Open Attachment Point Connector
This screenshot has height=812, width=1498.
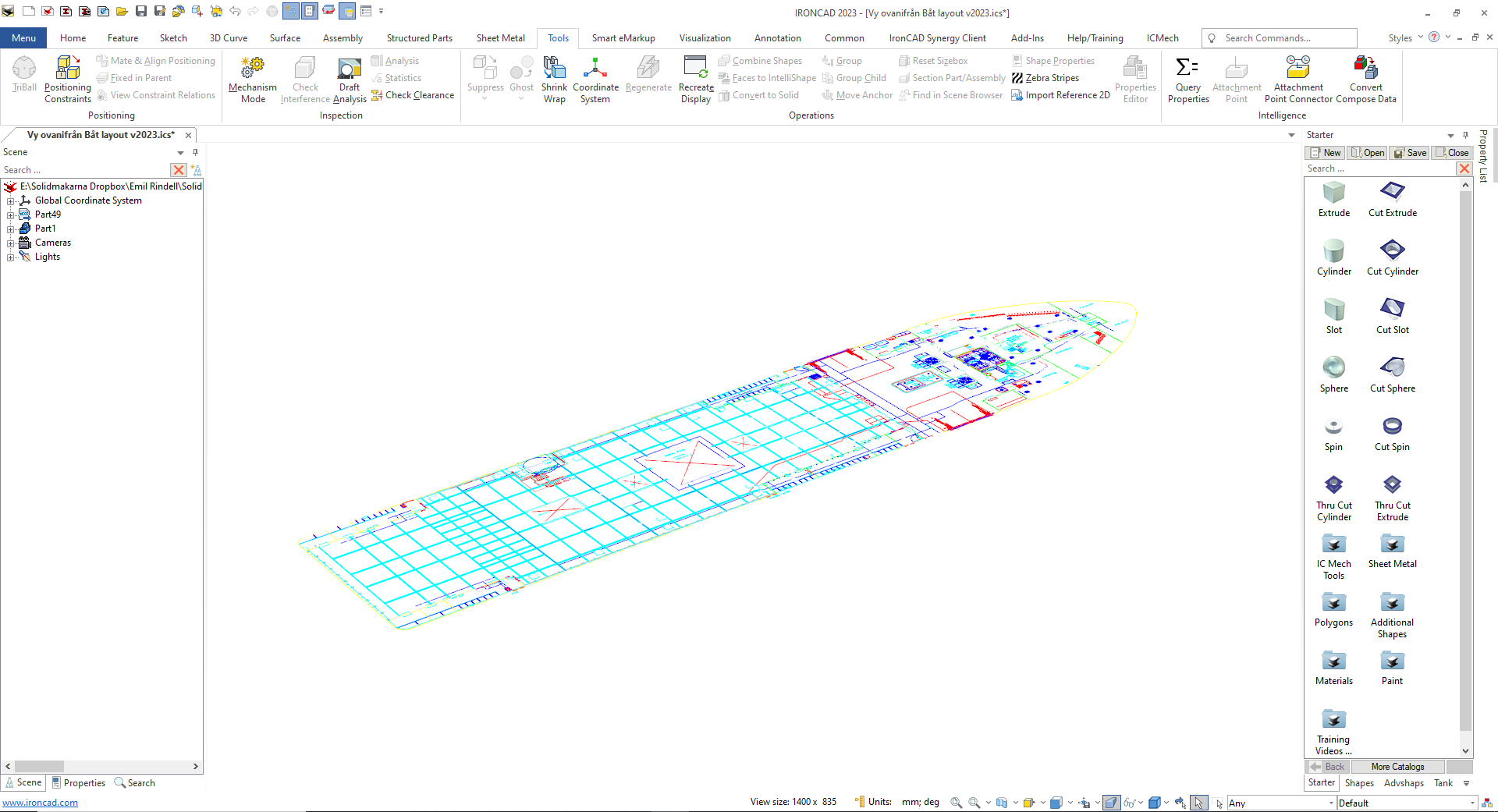[x=1298, y=80]
